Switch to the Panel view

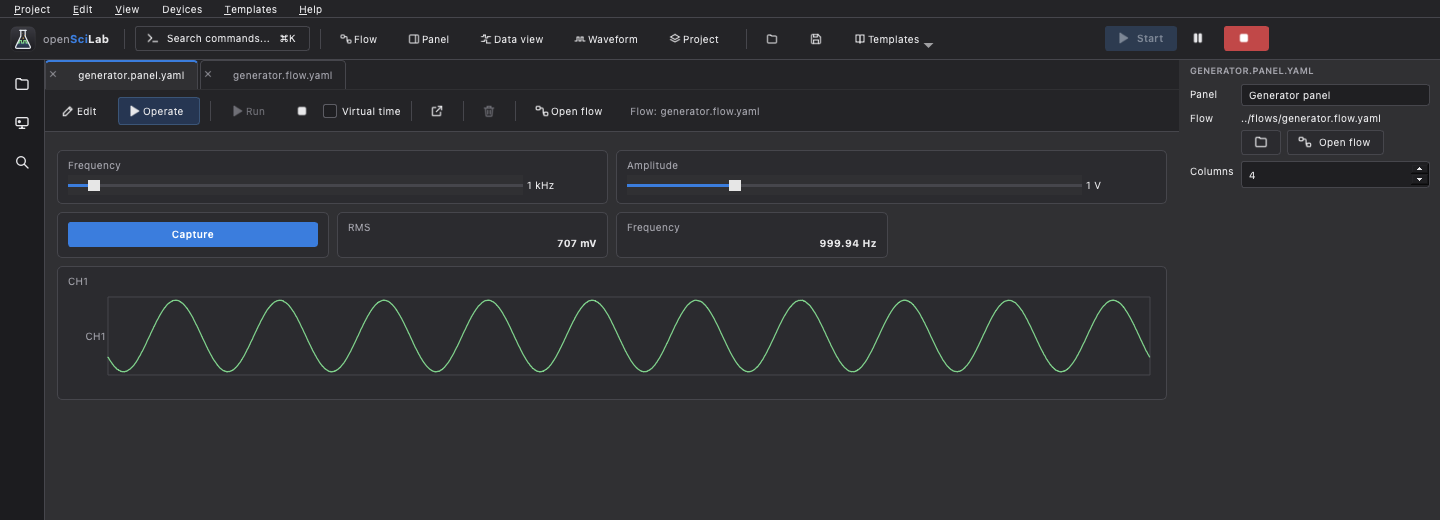pyautogui.click(x=429, y=39)
